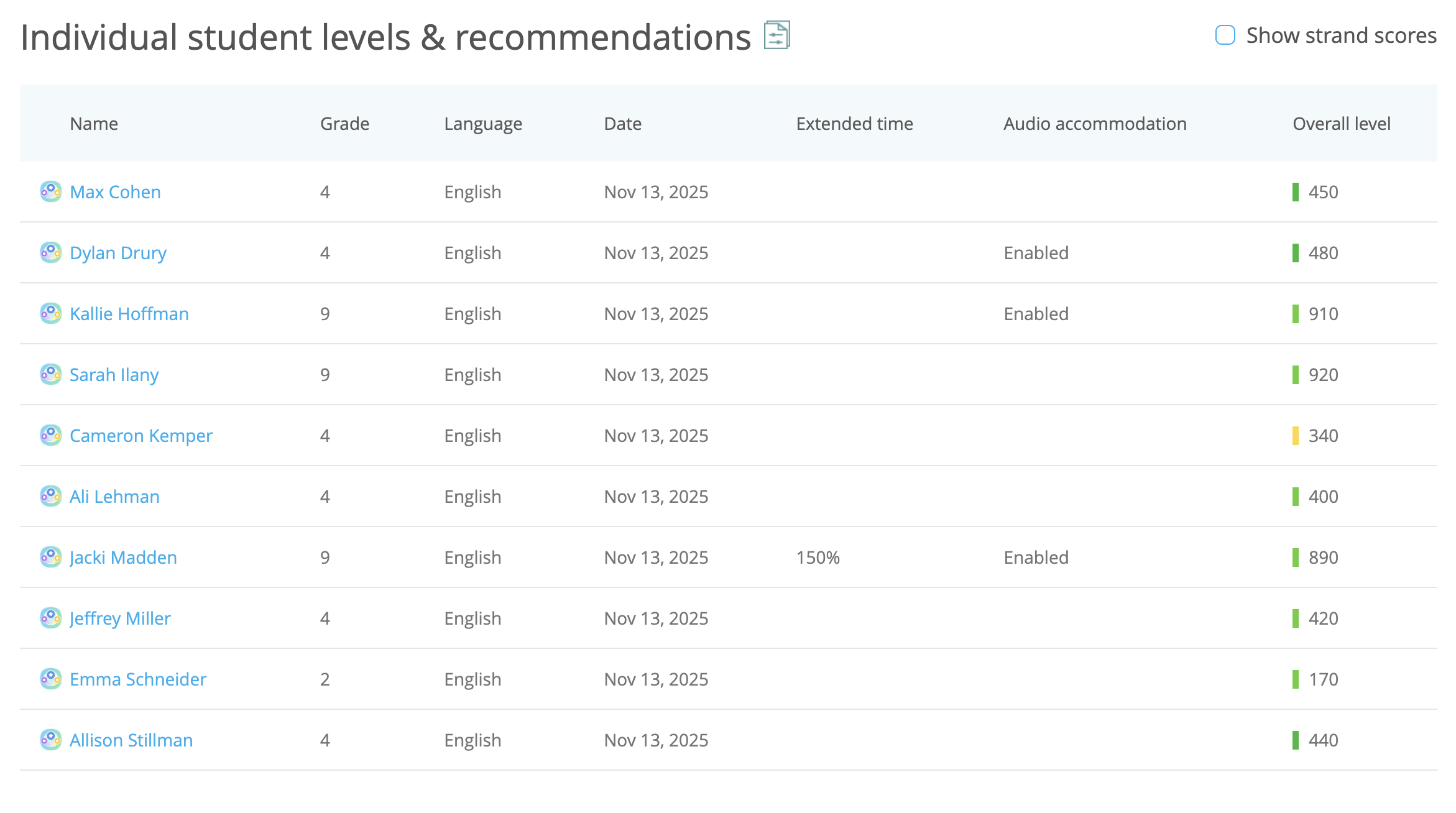
Task: Open Dylan Drury's student profile link
Action: [x=118, y=252]
